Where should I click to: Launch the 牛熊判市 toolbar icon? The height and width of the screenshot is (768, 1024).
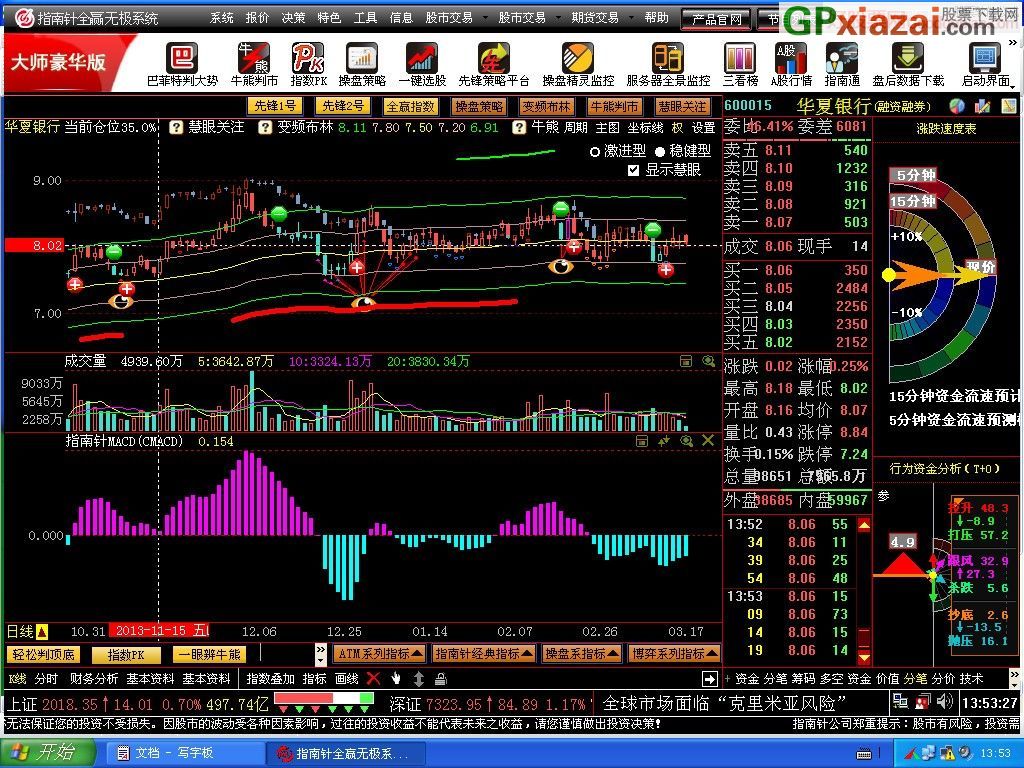point(254,65)
